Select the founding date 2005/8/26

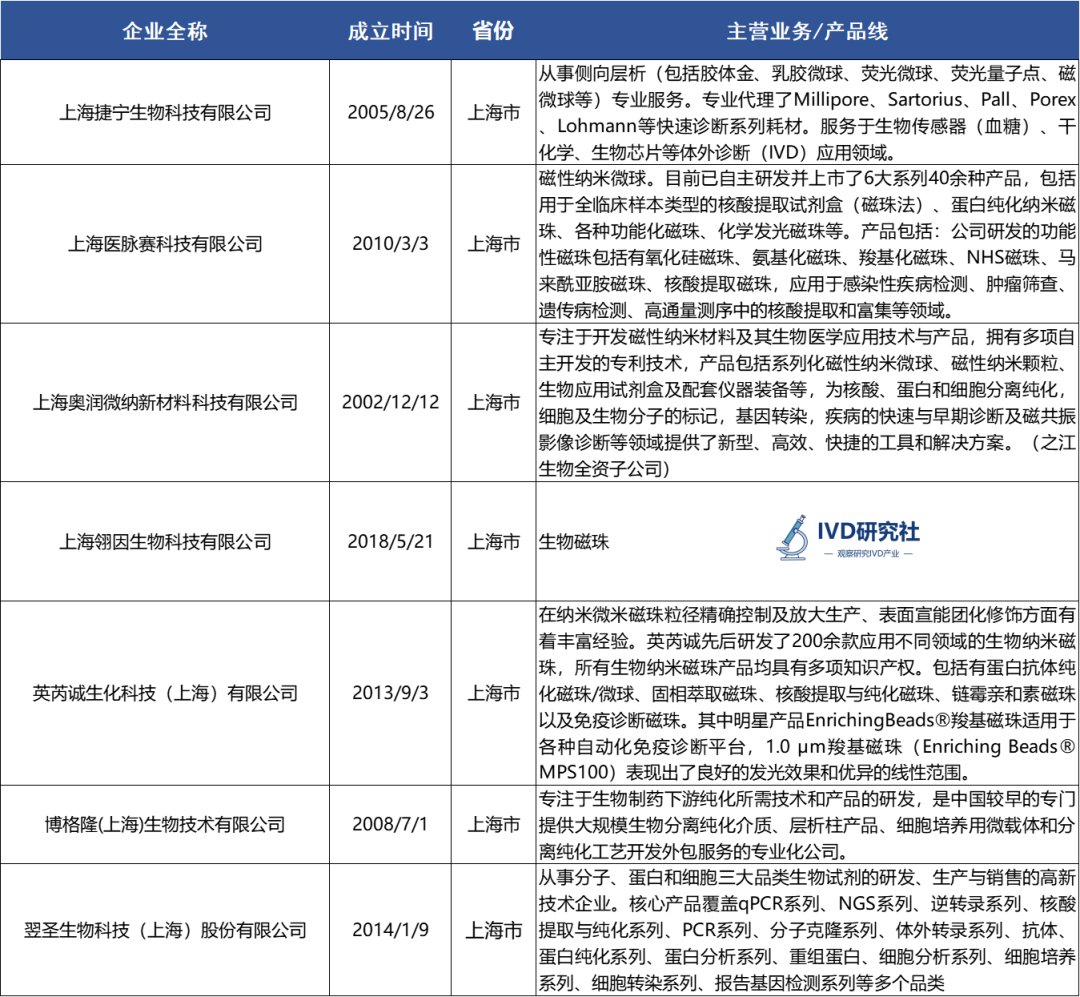pyautogui.click(x=391, y=112)
